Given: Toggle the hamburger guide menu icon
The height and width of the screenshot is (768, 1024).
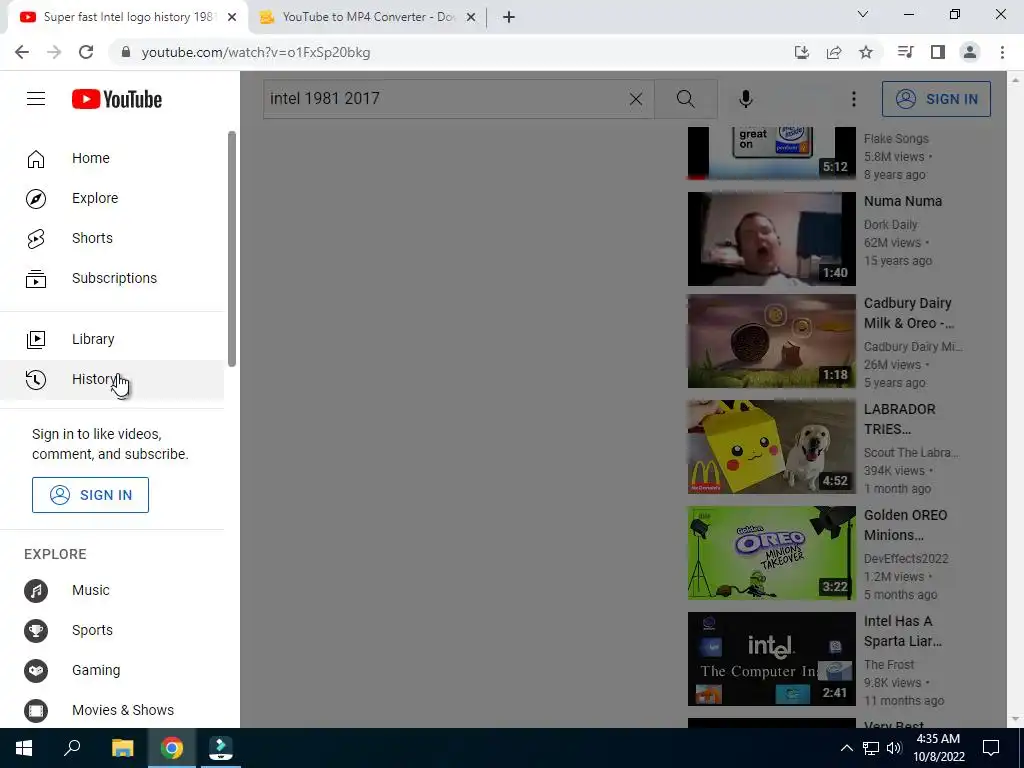Looking at the screenshot, I should 36,99.
